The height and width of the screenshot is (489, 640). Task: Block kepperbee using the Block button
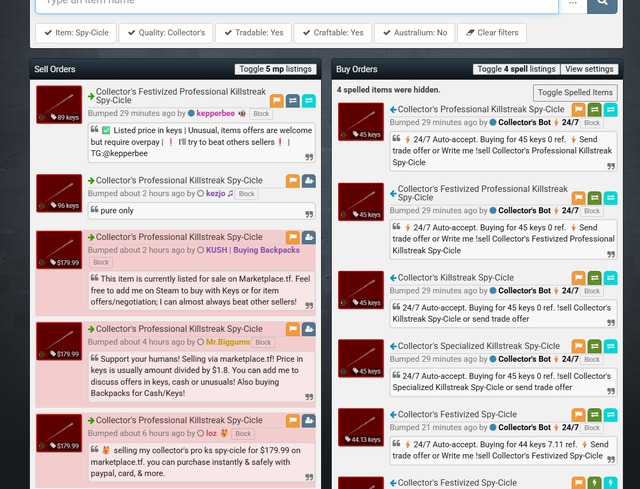[261, 114]
